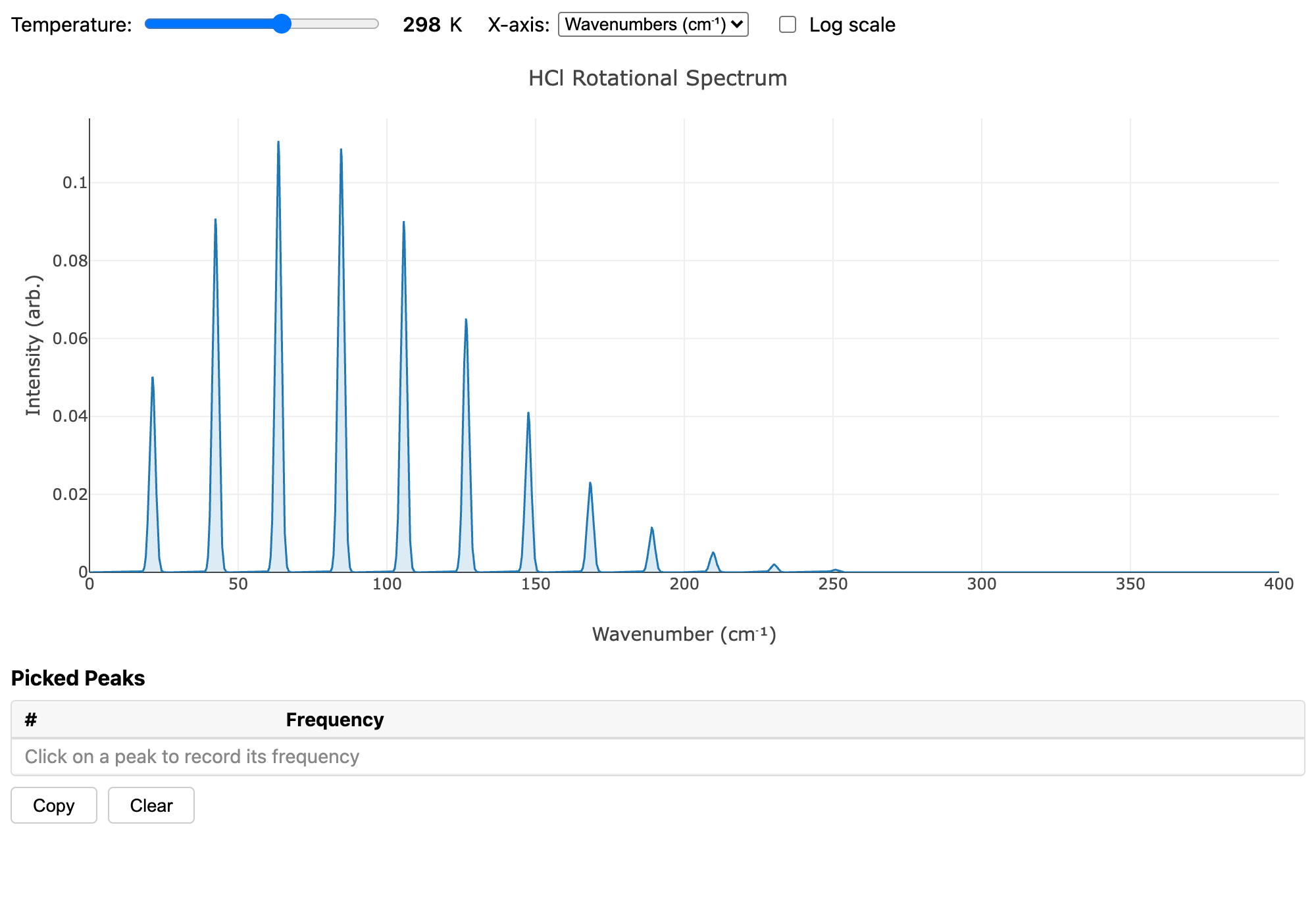Select a different unit in Wavenumbers dropdown
Image resolution: width=1316 pixels, height=921 pixels.
click(x=653, y=25)
